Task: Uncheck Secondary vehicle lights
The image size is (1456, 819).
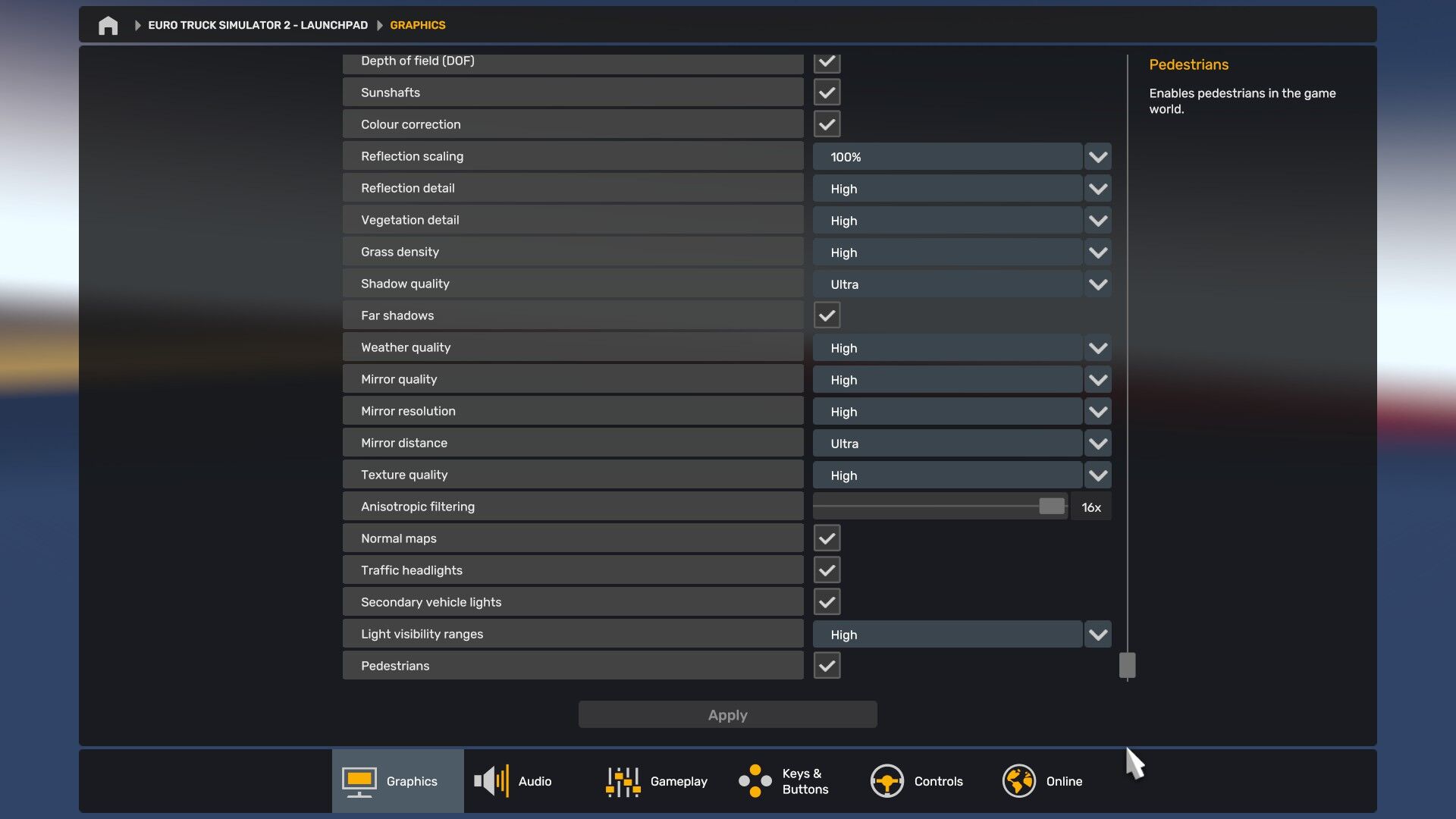Action: click(827, 602)
